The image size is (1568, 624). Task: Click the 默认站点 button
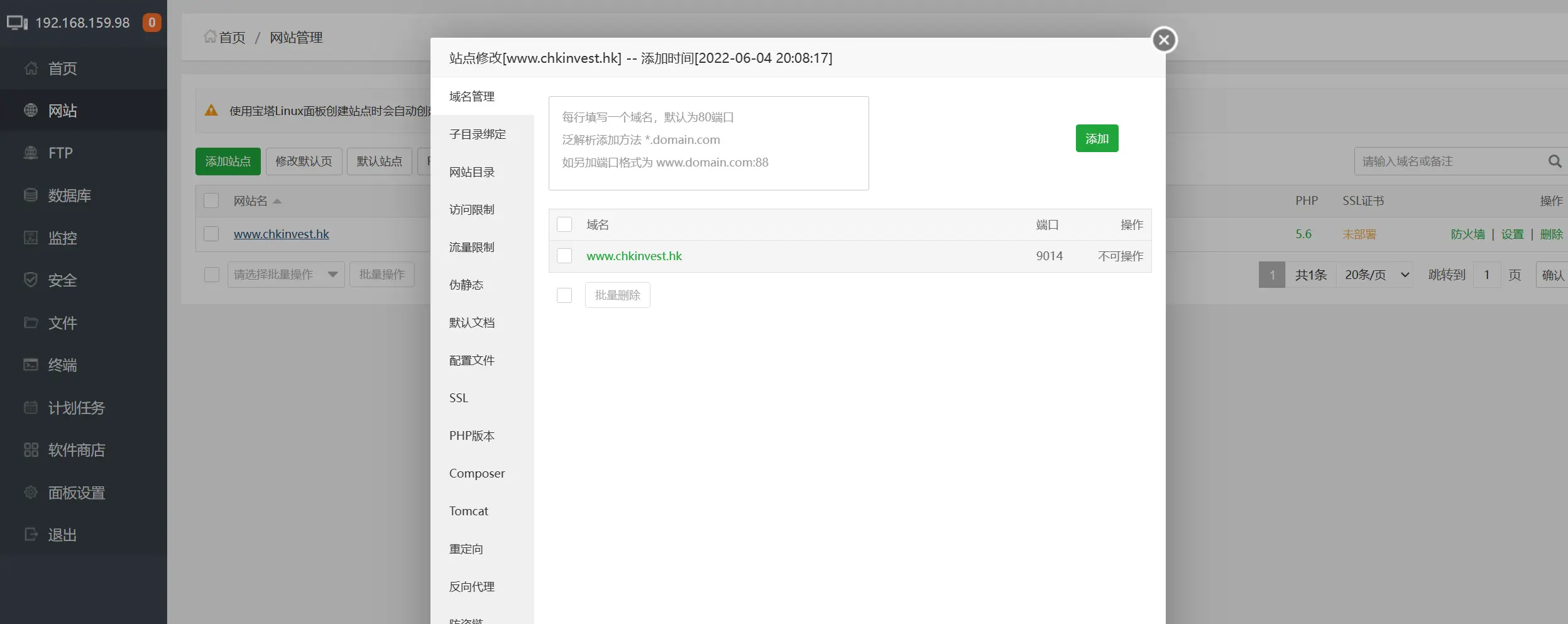379,161
